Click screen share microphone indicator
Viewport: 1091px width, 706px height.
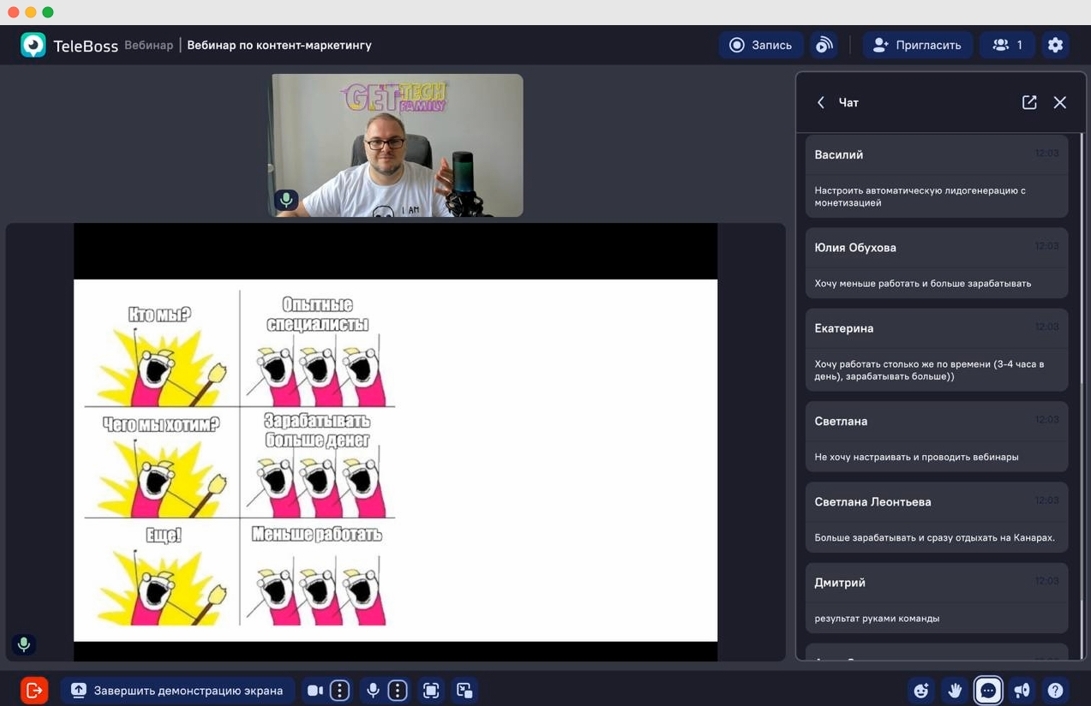tap(24, 644)
